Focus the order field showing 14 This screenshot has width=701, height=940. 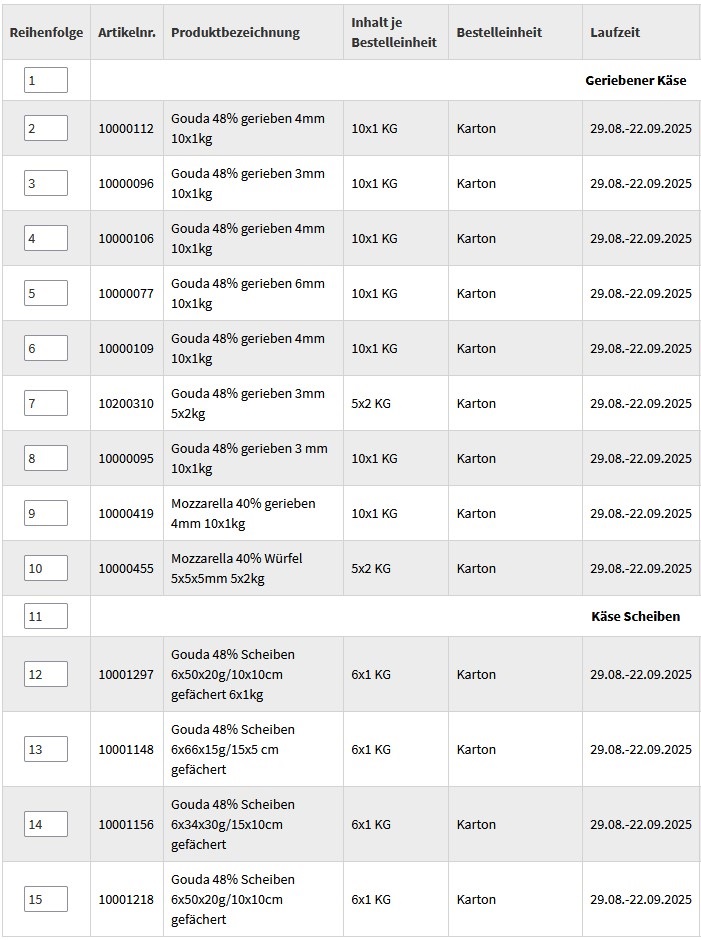(x=46, y=824)
